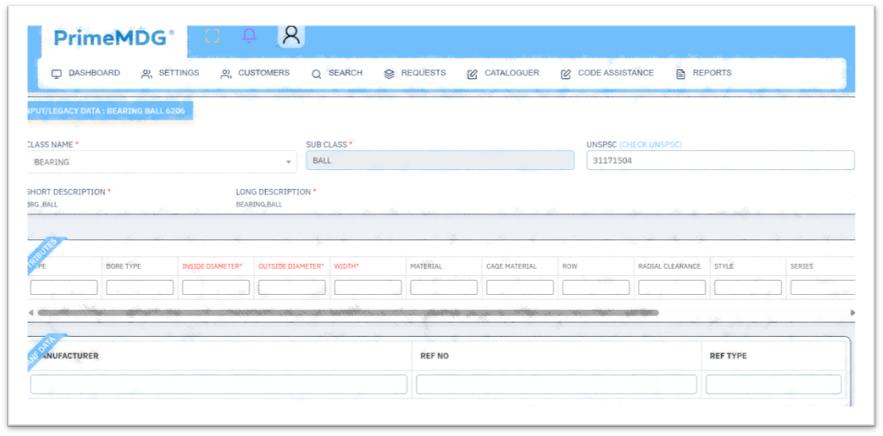Click the PrimeMDG logo
Screen dimensions: 883x436
point(112,39)
